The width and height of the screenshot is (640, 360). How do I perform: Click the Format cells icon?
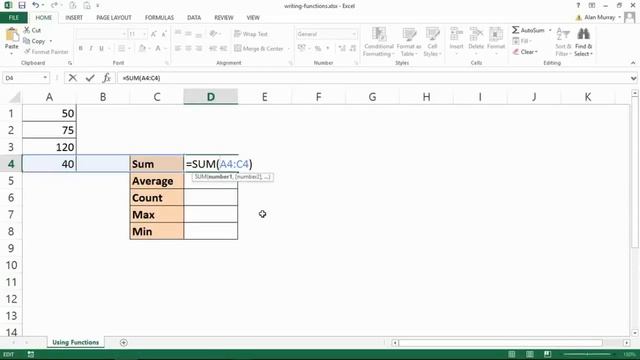[x=496, y=34]
